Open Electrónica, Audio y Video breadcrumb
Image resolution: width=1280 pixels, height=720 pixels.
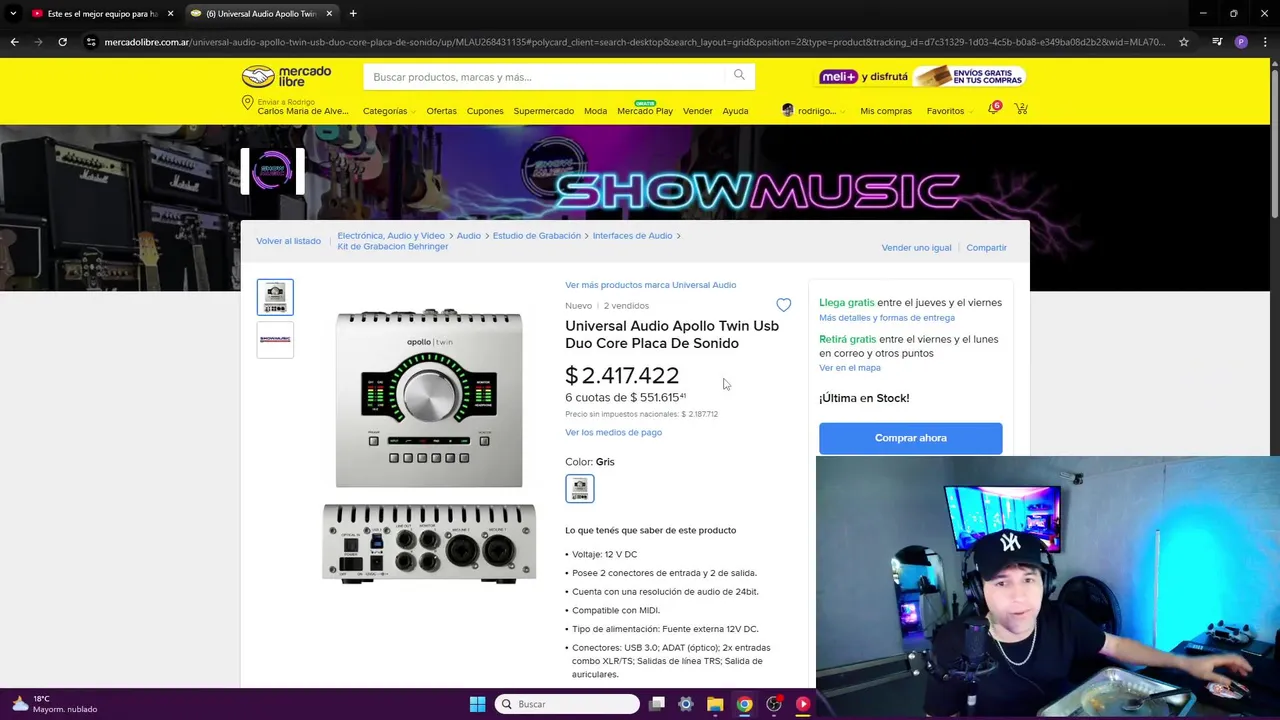[x=391, y=236]
